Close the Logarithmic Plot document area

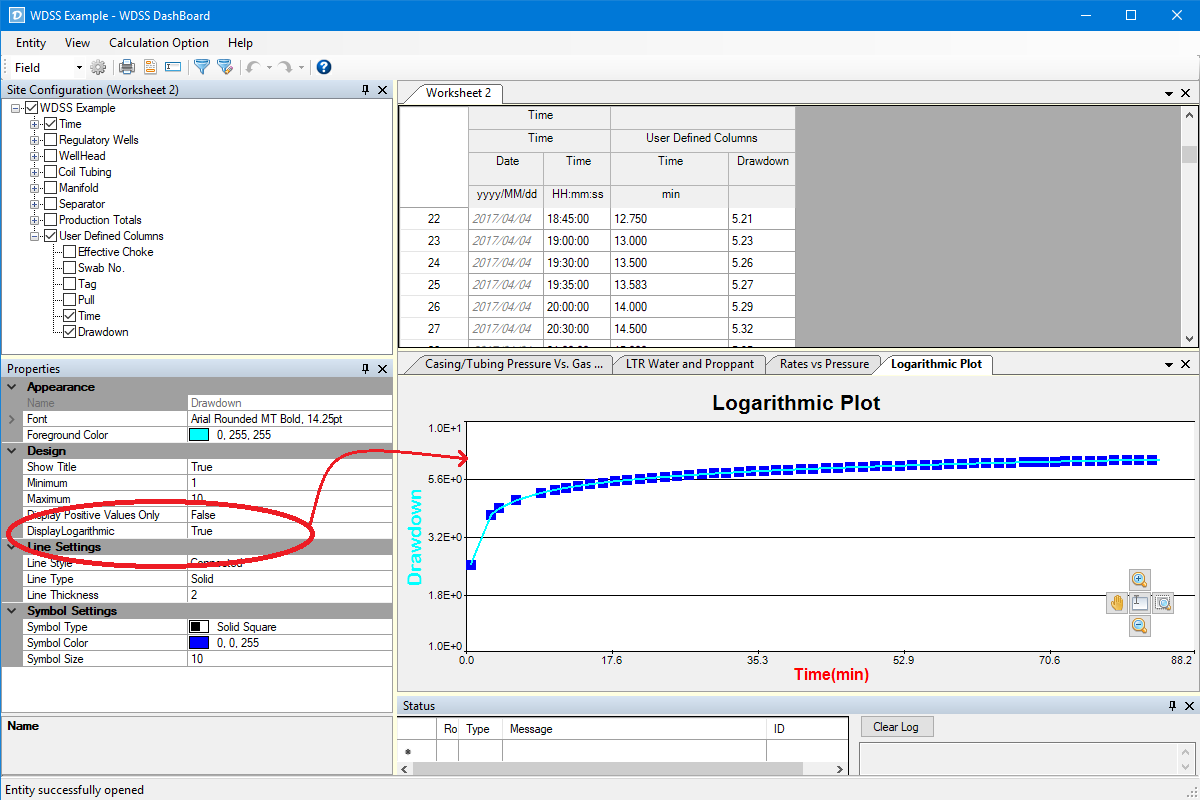(x=1186, y=365)
